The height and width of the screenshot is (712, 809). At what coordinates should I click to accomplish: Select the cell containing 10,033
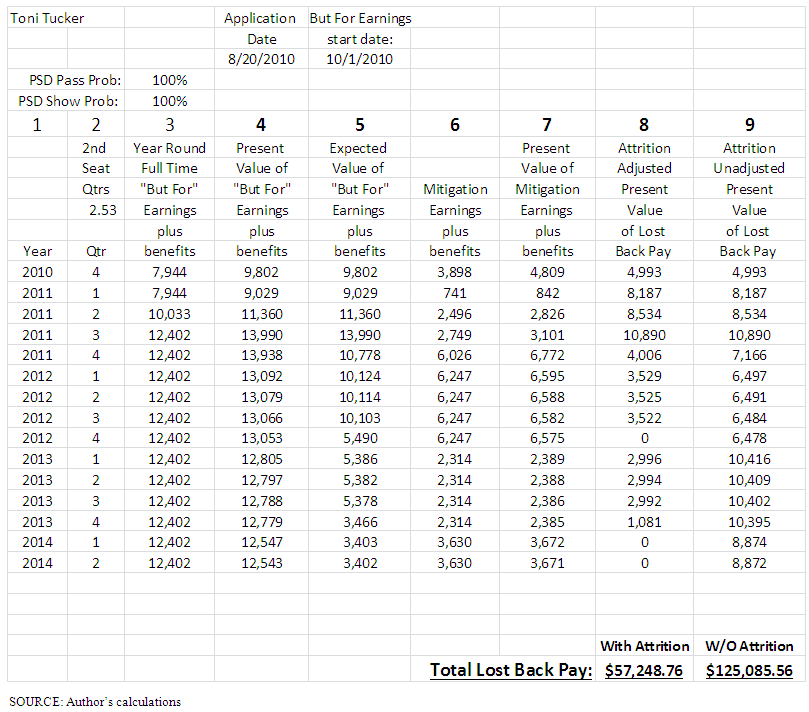(x=169, y=314)
